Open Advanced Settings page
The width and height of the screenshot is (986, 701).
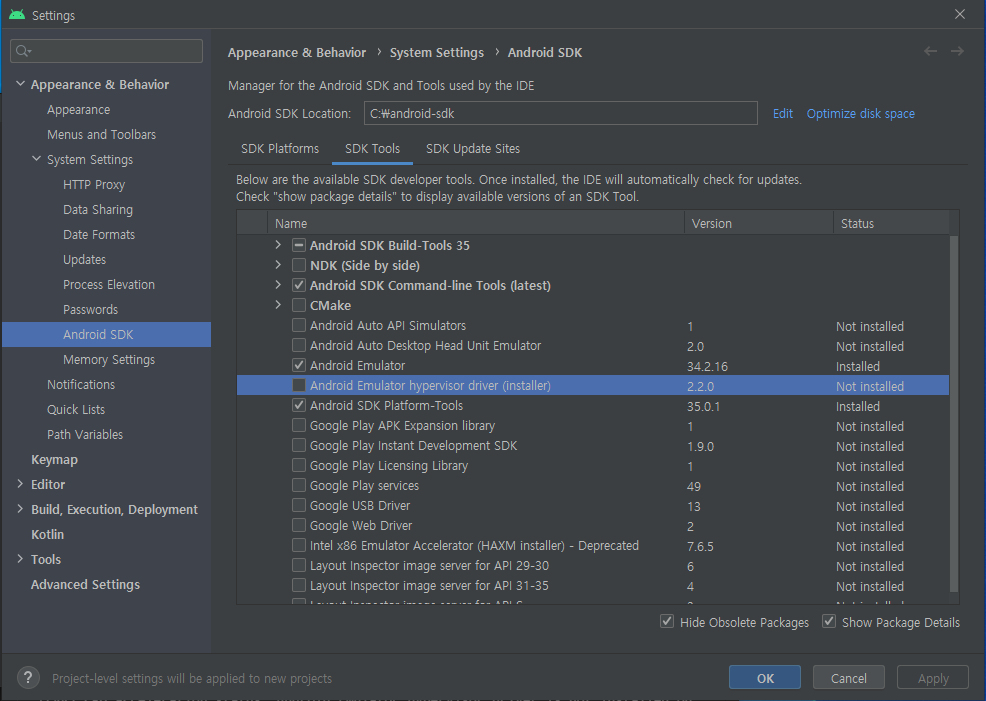pos(86,585)
